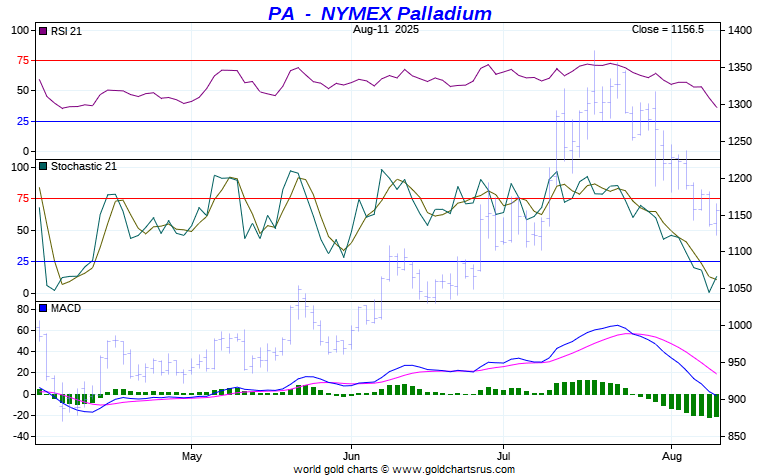Click the 'Aug-11 2025' date label
This screenshot has width=760, height=475.
click(386, 29)
